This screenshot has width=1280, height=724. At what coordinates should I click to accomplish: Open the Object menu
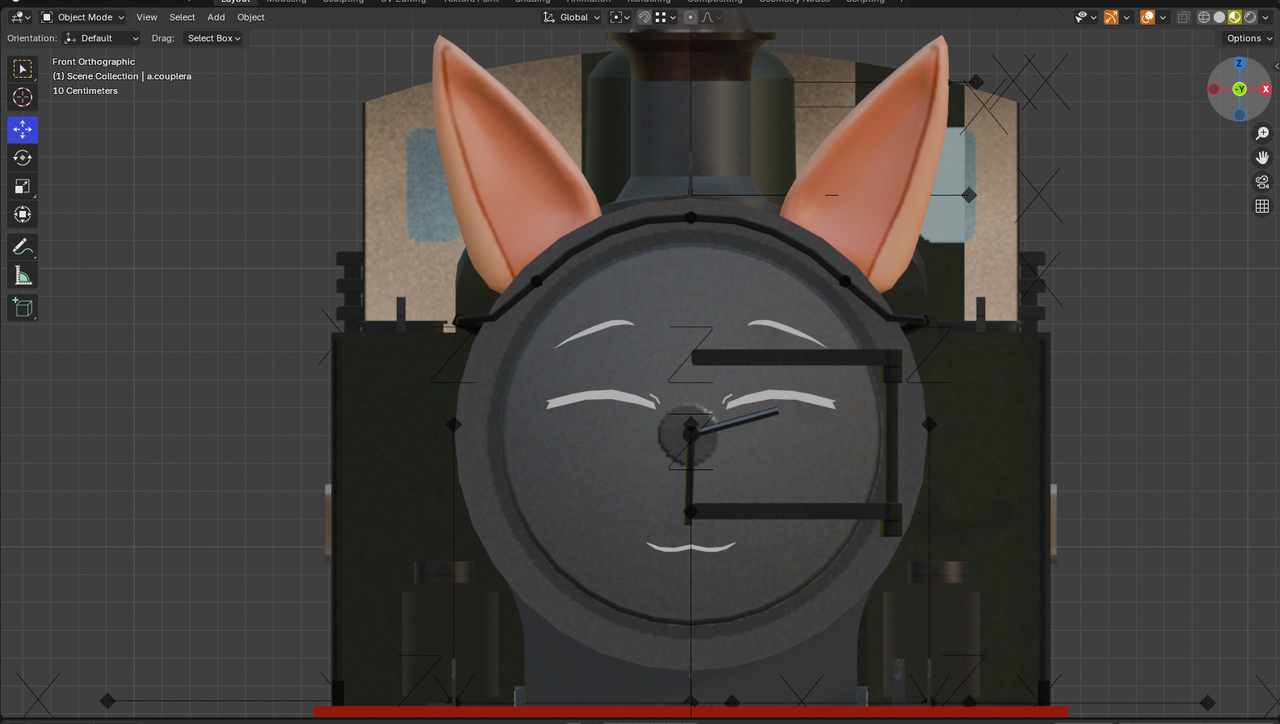251,17
